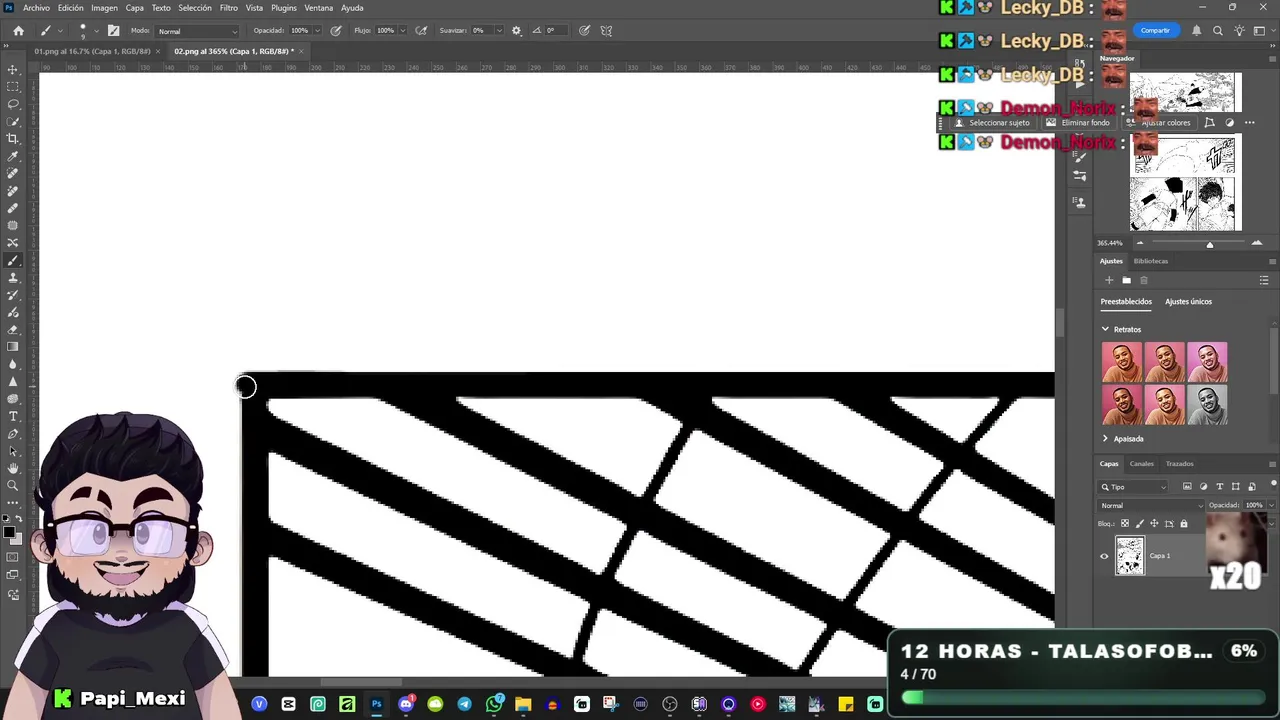Select the Move tool
This screenshot has height=720, width=1280.
[13, 70]
